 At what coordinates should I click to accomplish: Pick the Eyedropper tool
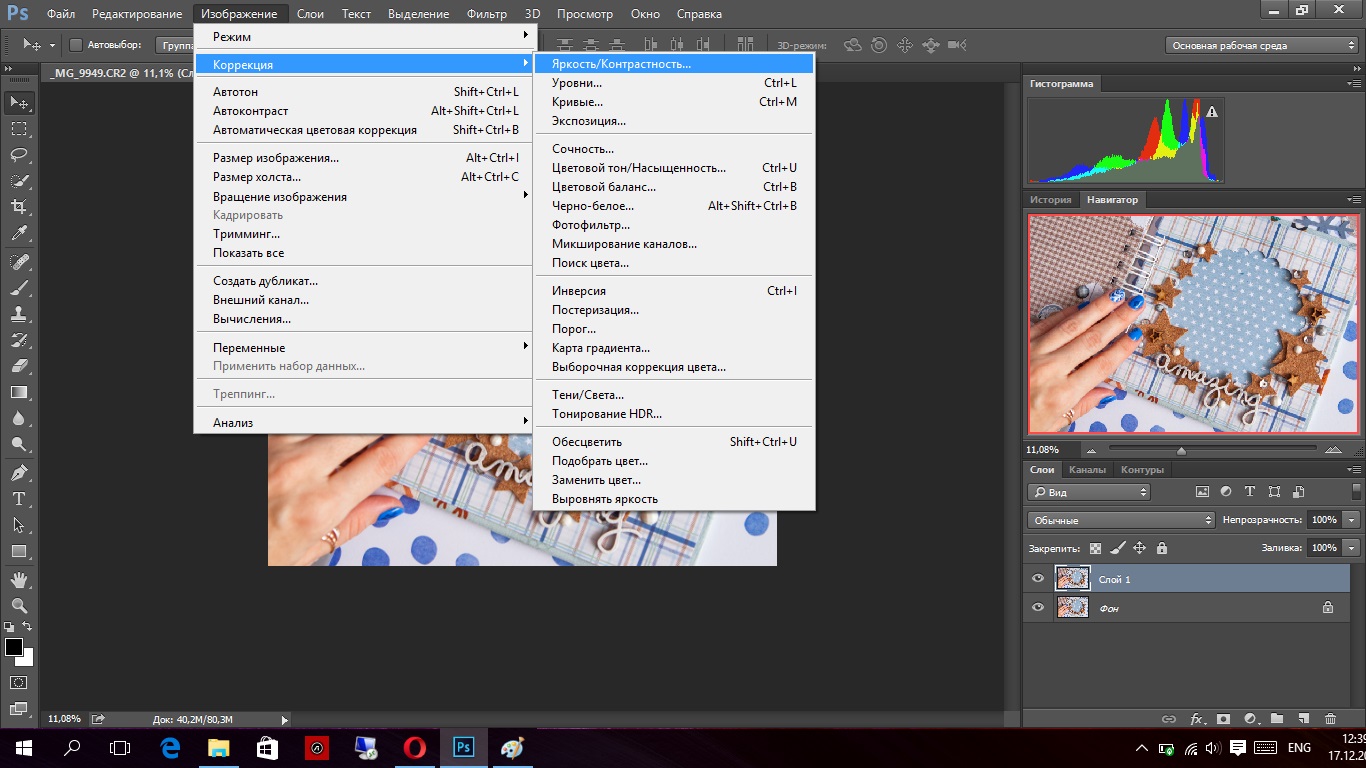point(18,233)
